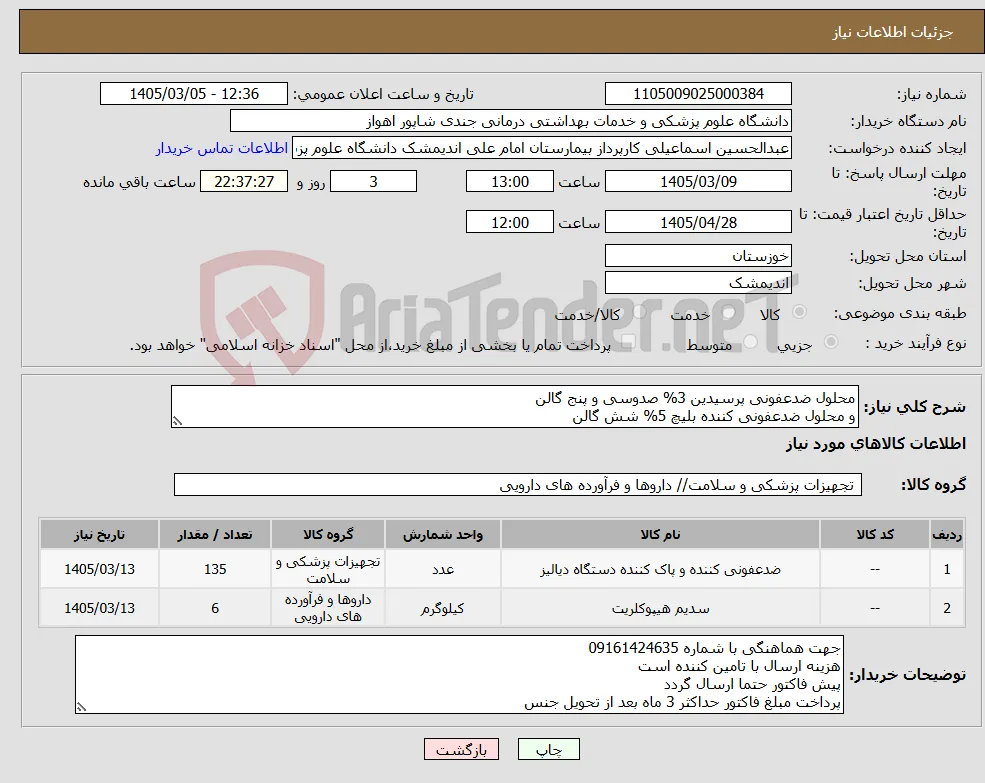
Task: Click the نام کالا column header
Action: pos(660,534)
